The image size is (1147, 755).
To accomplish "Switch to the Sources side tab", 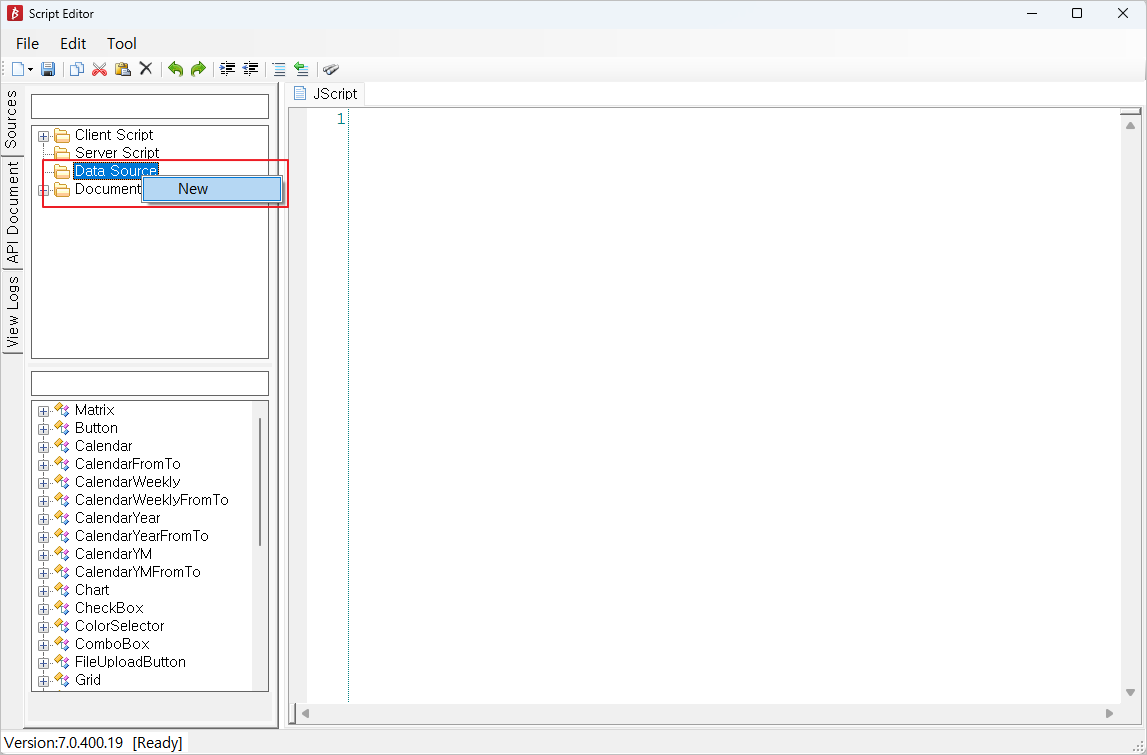I will coord(12,119).
